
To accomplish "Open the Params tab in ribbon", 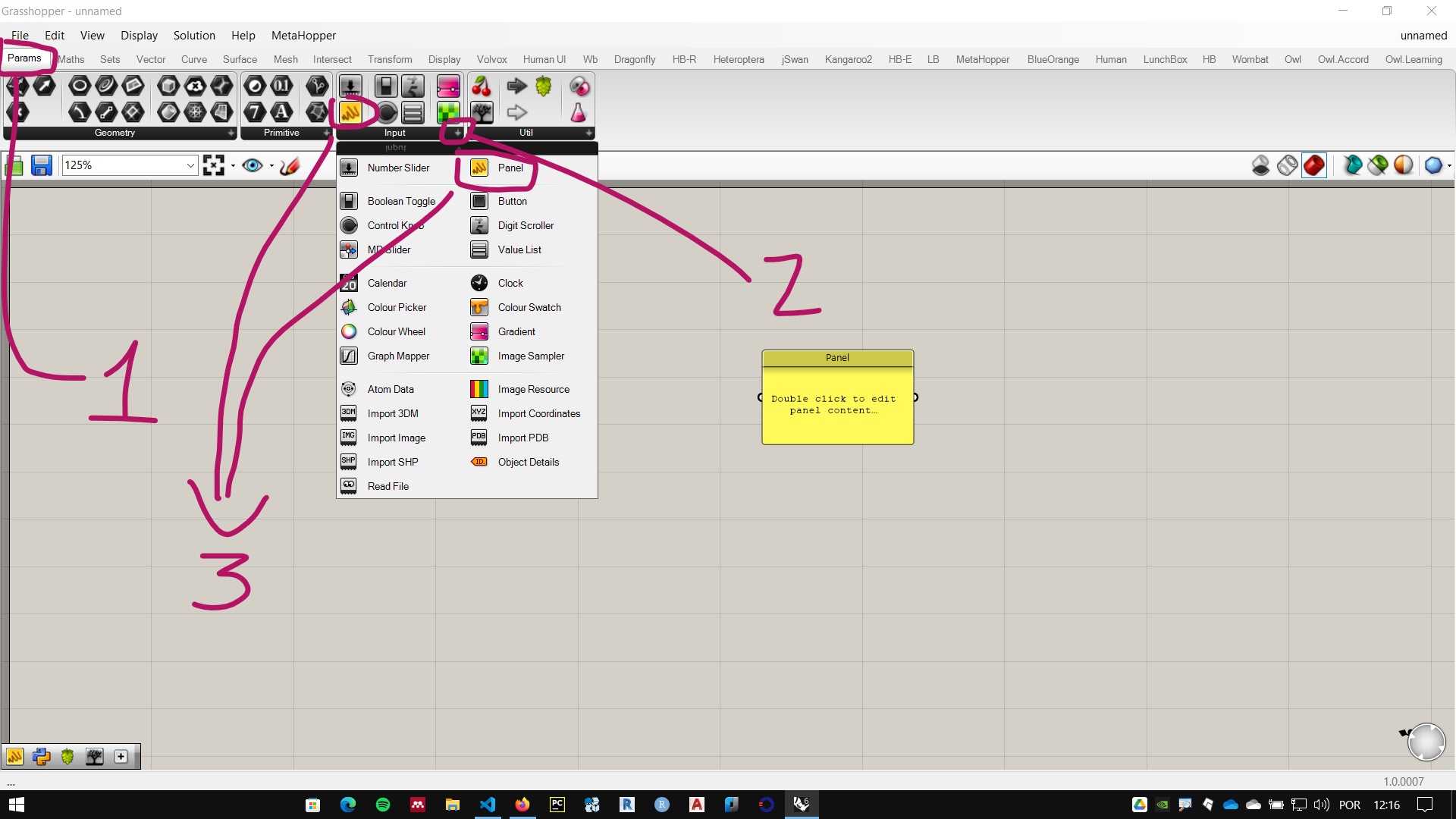I will click(x=24, y=58).
